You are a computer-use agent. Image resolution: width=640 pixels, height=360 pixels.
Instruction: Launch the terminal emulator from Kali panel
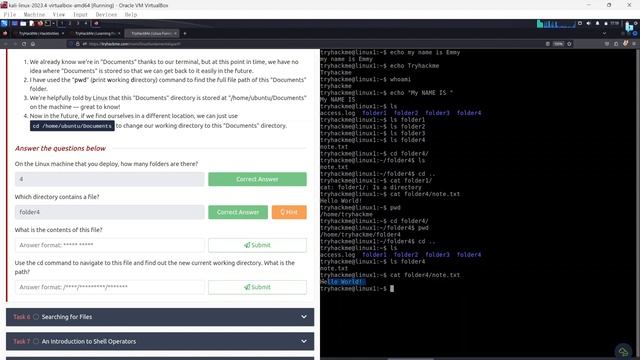pos(47,23)
